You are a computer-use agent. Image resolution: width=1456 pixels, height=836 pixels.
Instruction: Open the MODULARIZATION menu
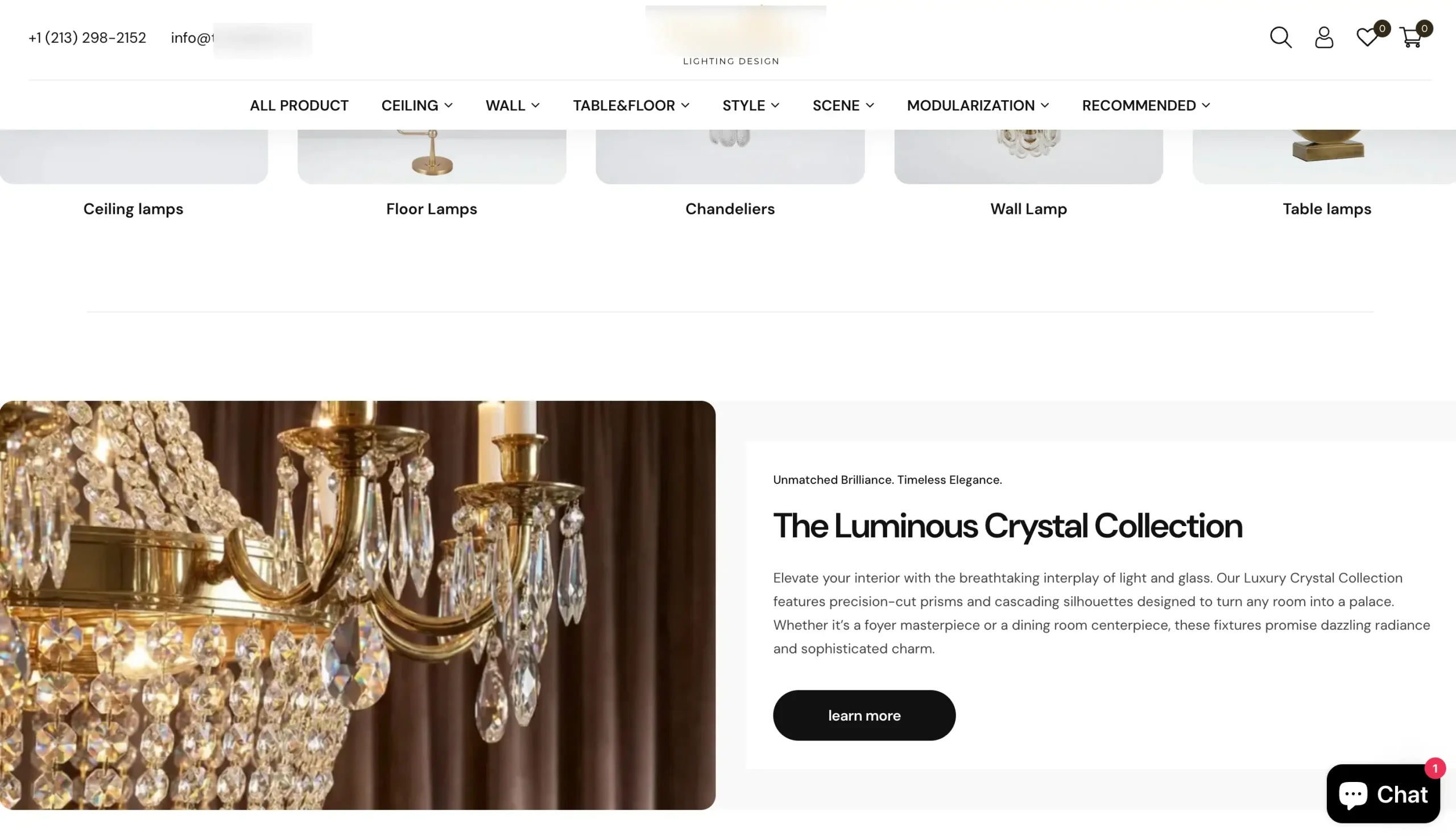[978, 106]
